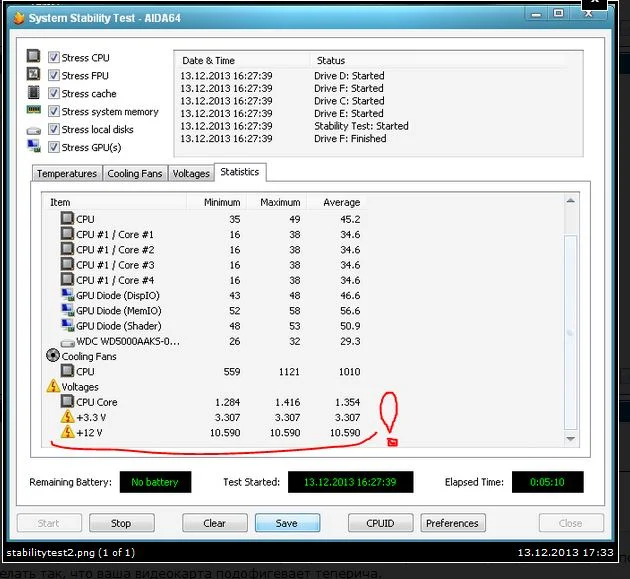Sort by the Average column header
Image resolution: width=630 pixels, height=579 pixels.
coord(337,202)
